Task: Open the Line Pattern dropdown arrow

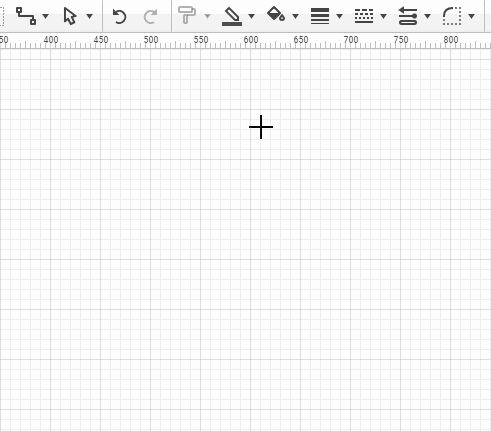Action: tap(383, 16)
